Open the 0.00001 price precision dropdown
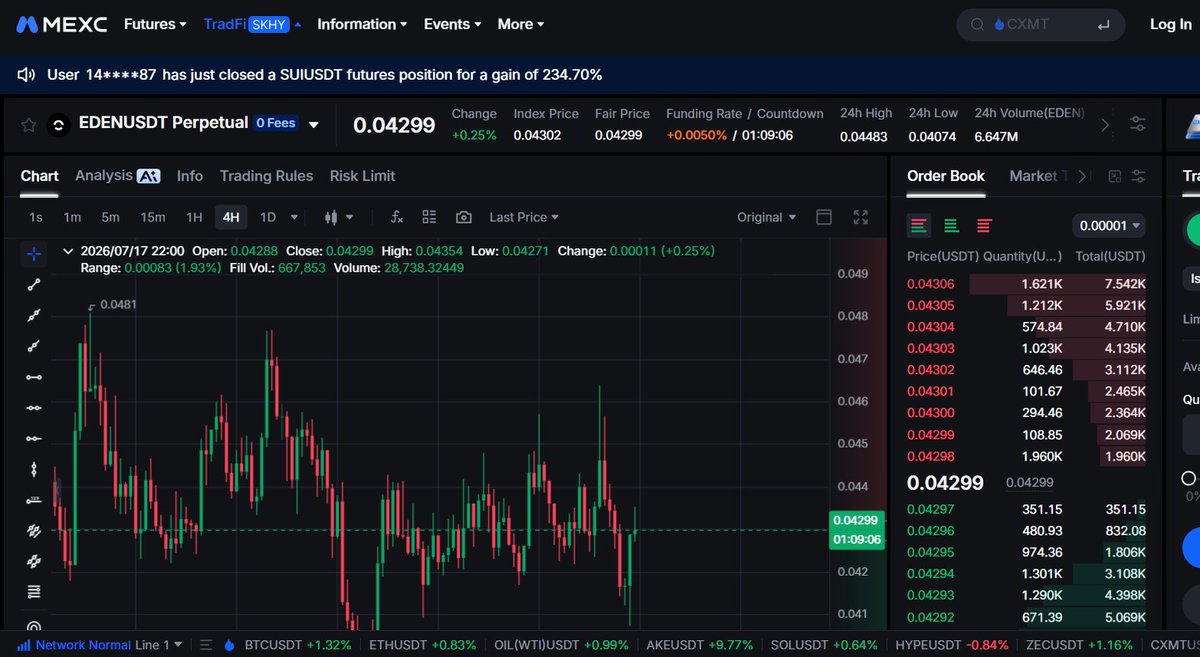This screenshot has width=1200, height=657. [1109, 226]
